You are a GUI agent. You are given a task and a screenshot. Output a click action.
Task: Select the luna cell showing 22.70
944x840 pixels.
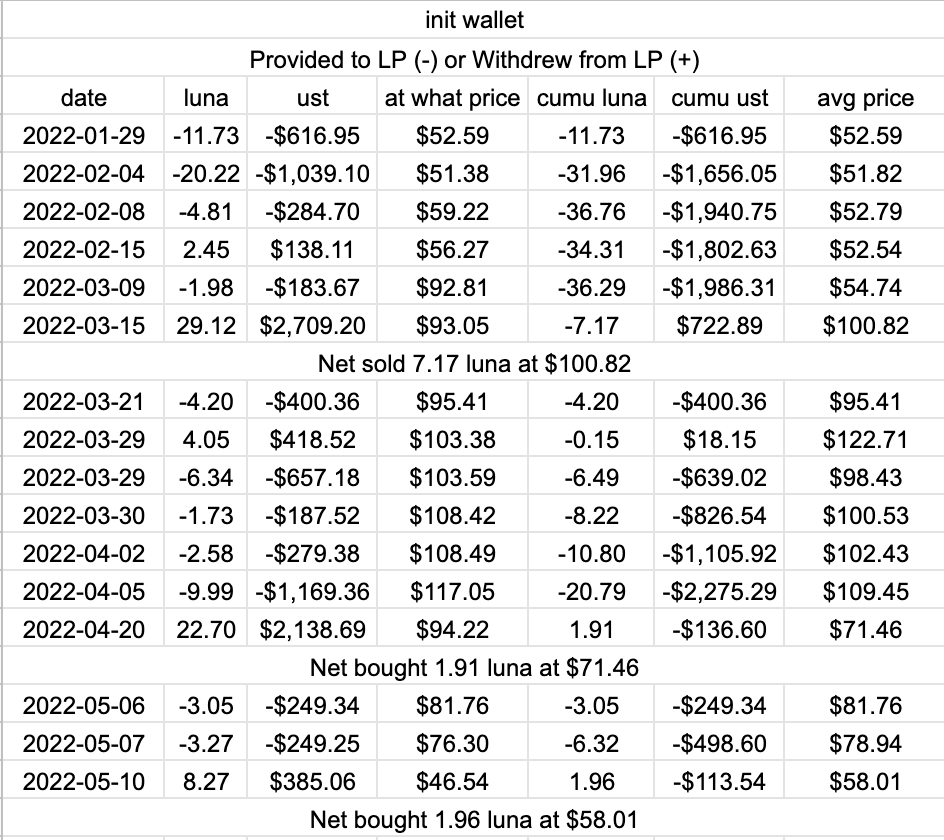tap(206, 630)
